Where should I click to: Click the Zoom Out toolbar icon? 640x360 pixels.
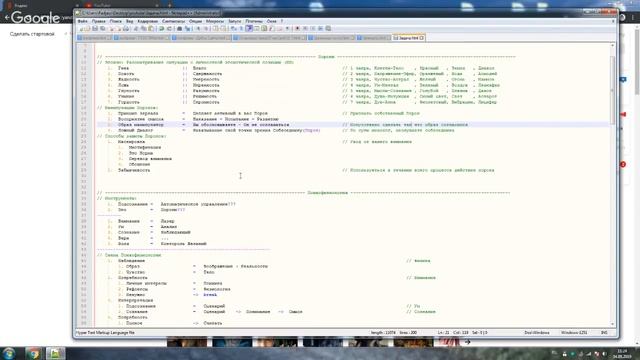click(x=206, y=29)
